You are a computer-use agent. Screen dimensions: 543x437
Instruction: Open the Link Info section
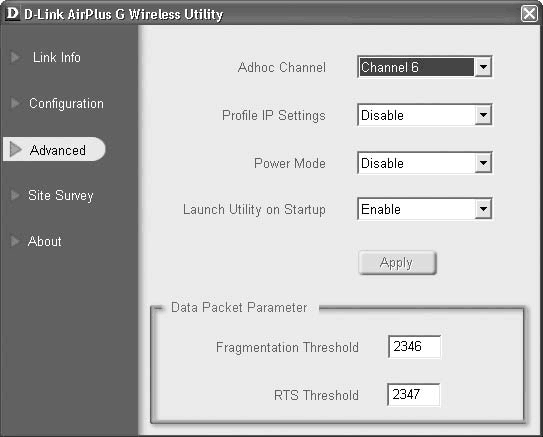(x=57, y=57)
